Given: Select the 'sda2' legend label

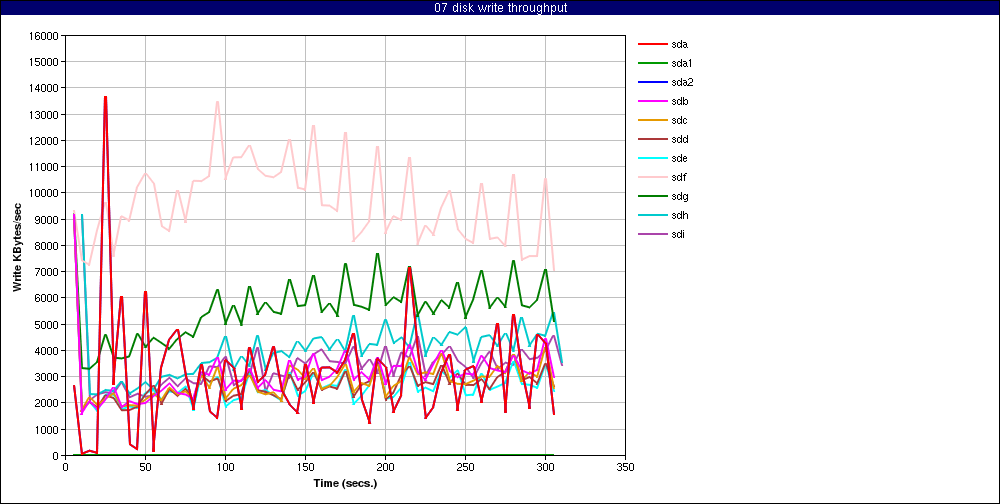Looking at the screenshot, I should [x=682, y=82].
